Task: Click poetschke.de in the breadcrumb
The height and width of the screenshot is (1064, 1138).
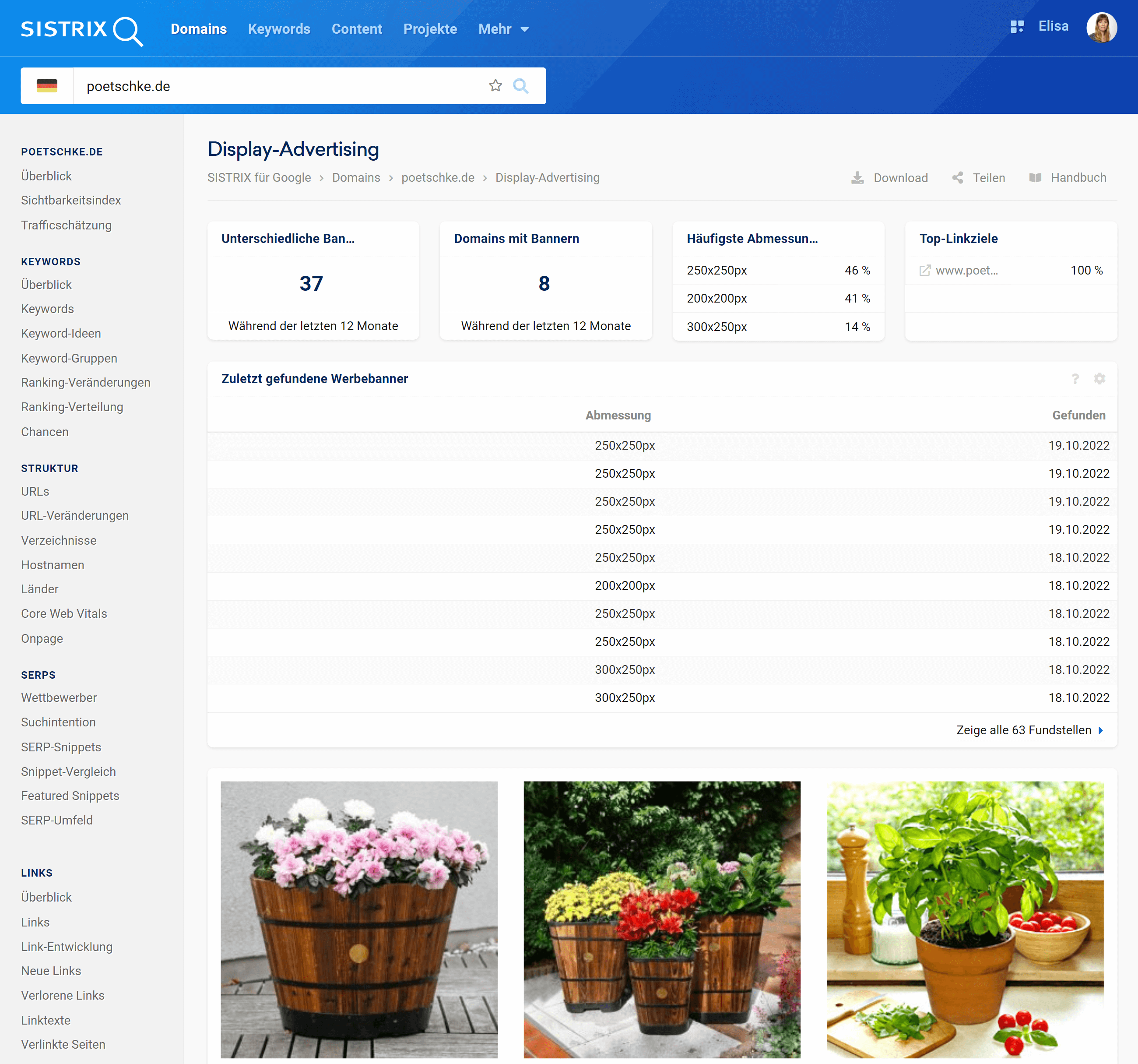Action: pos(437,178)
